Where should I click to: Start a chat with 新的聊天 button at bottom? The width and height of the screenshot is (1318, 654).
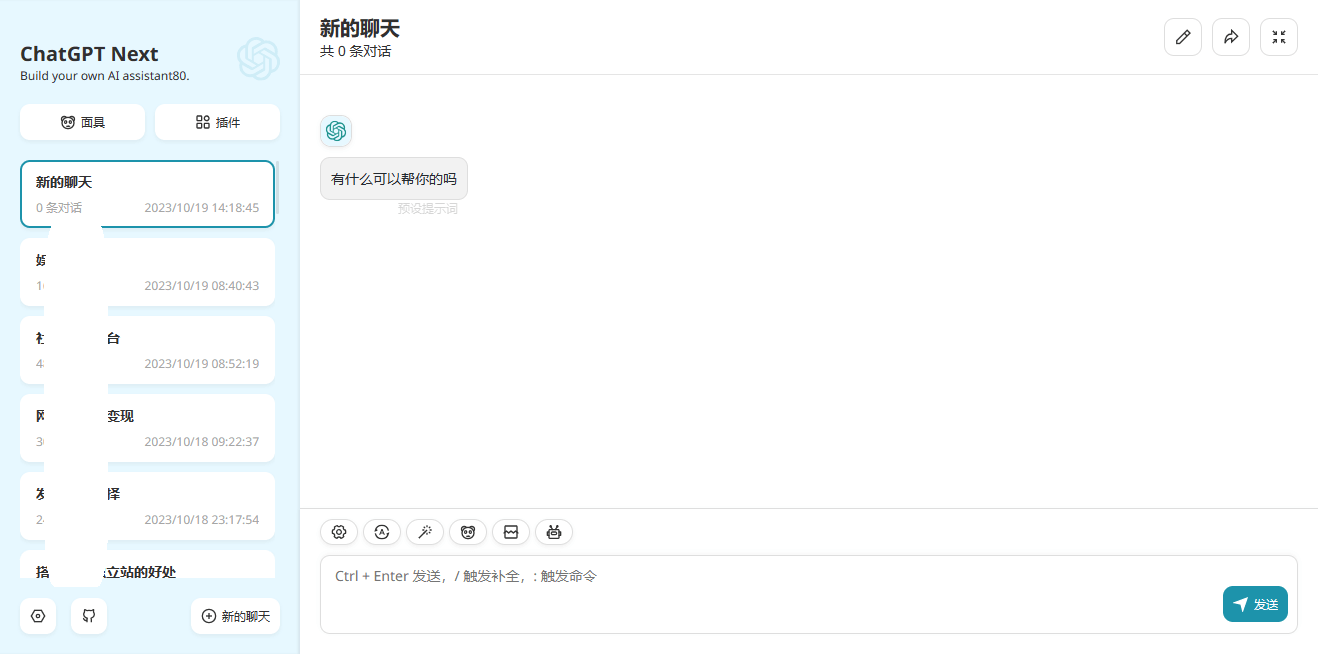tap(235, 616)
